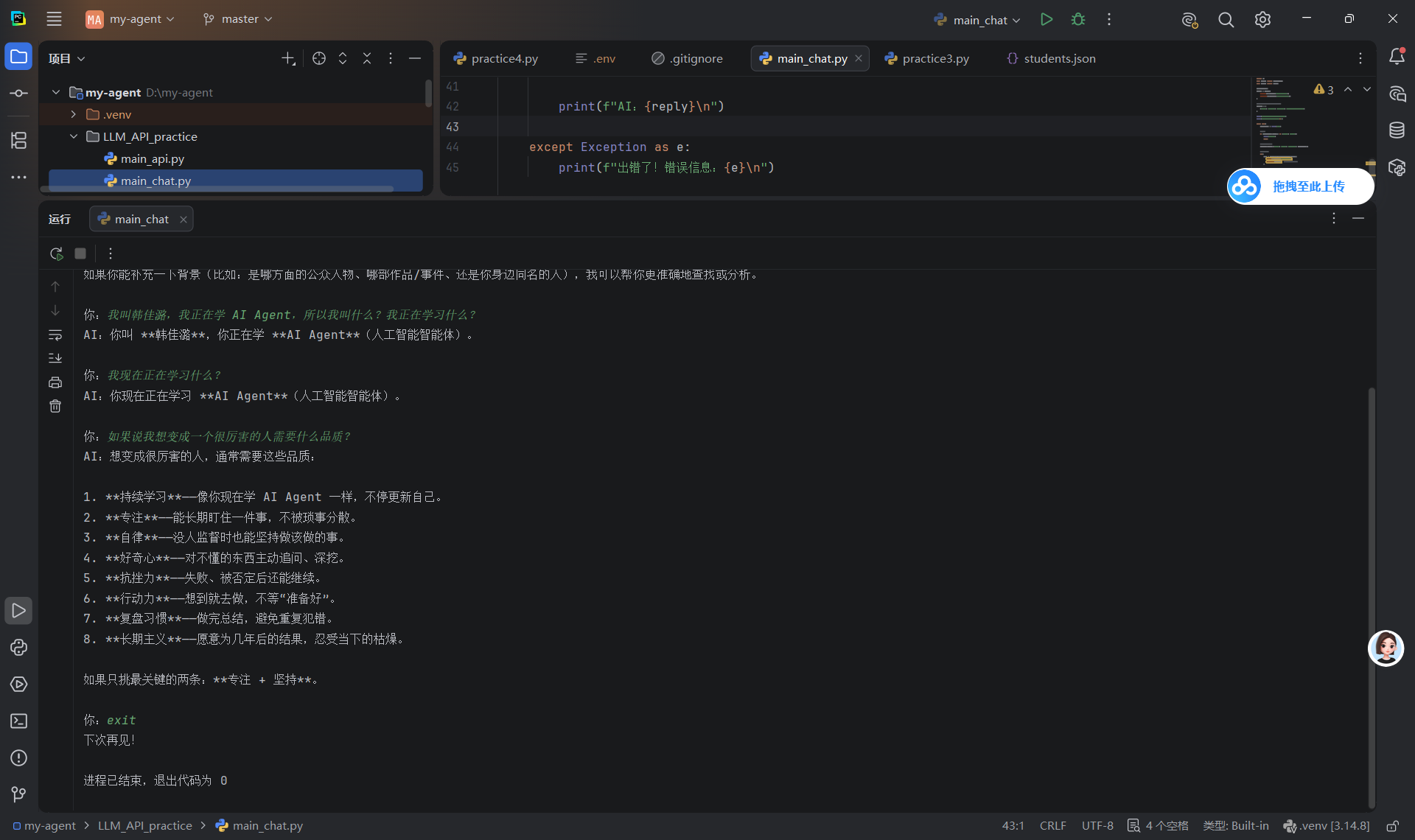Toggle the Project tool window
This screenshot has height=840, width=1415.
click(x=19, y=57)
